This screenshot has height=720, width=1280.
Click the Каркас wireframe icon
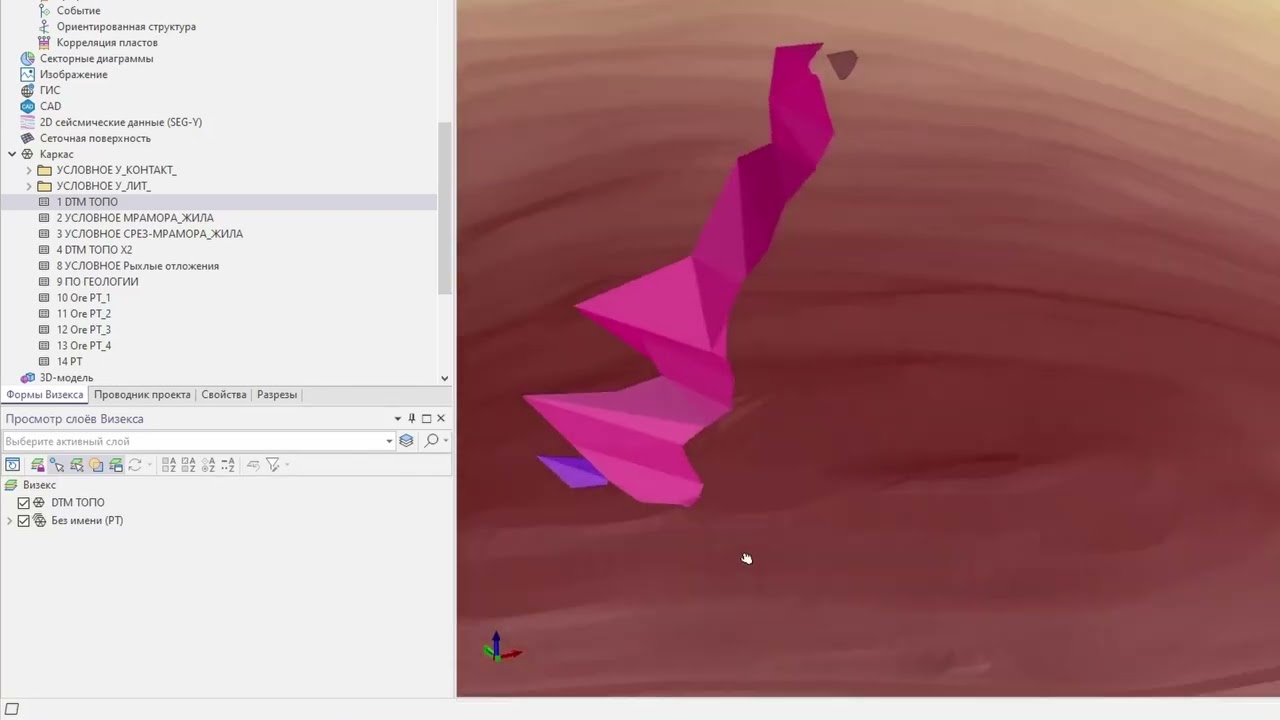coord(28,154)
